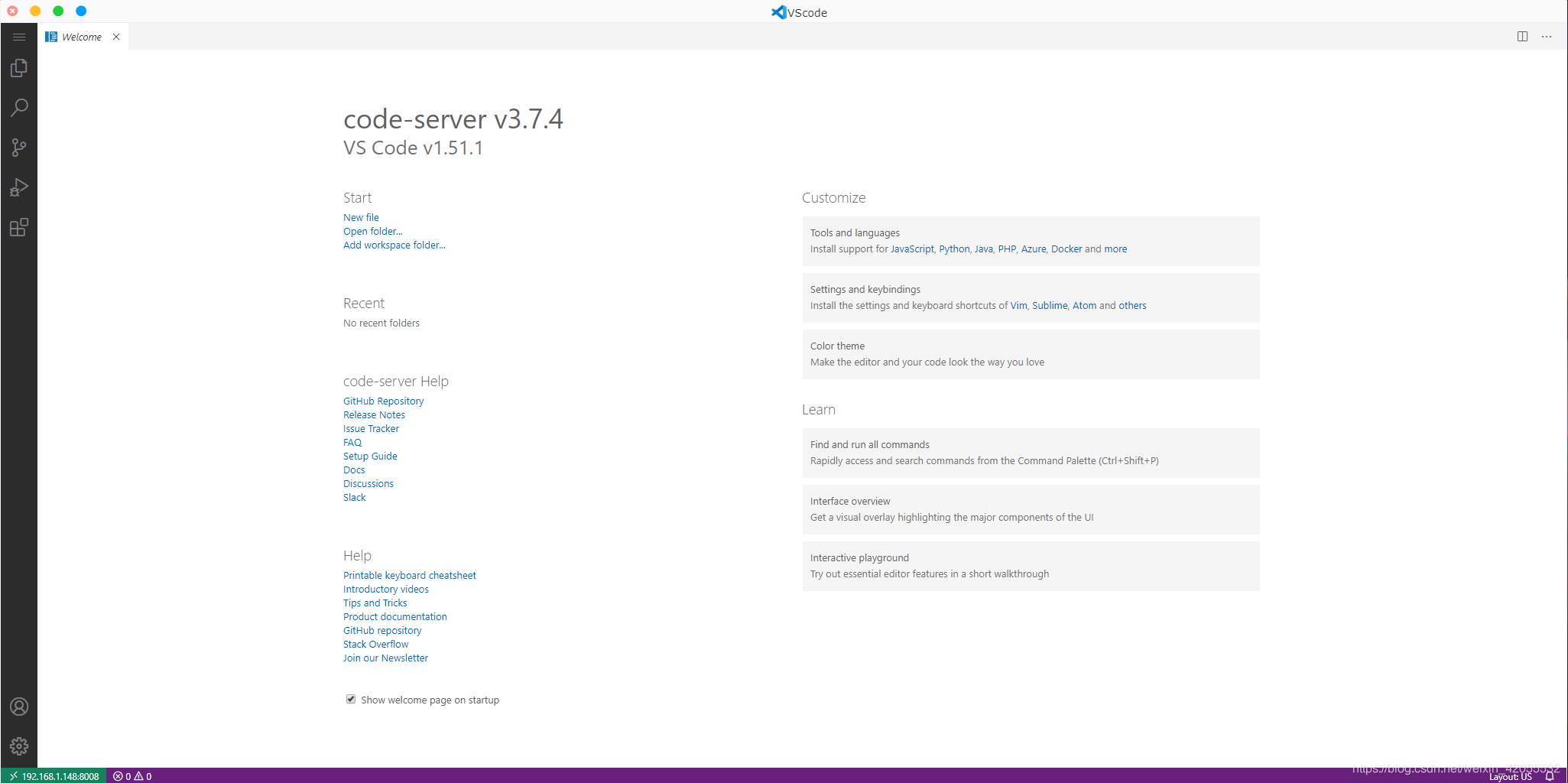Screen dimensions: 1568x783
Task: Open the notifications bell in status bar
Action: tap(1550, 776)
